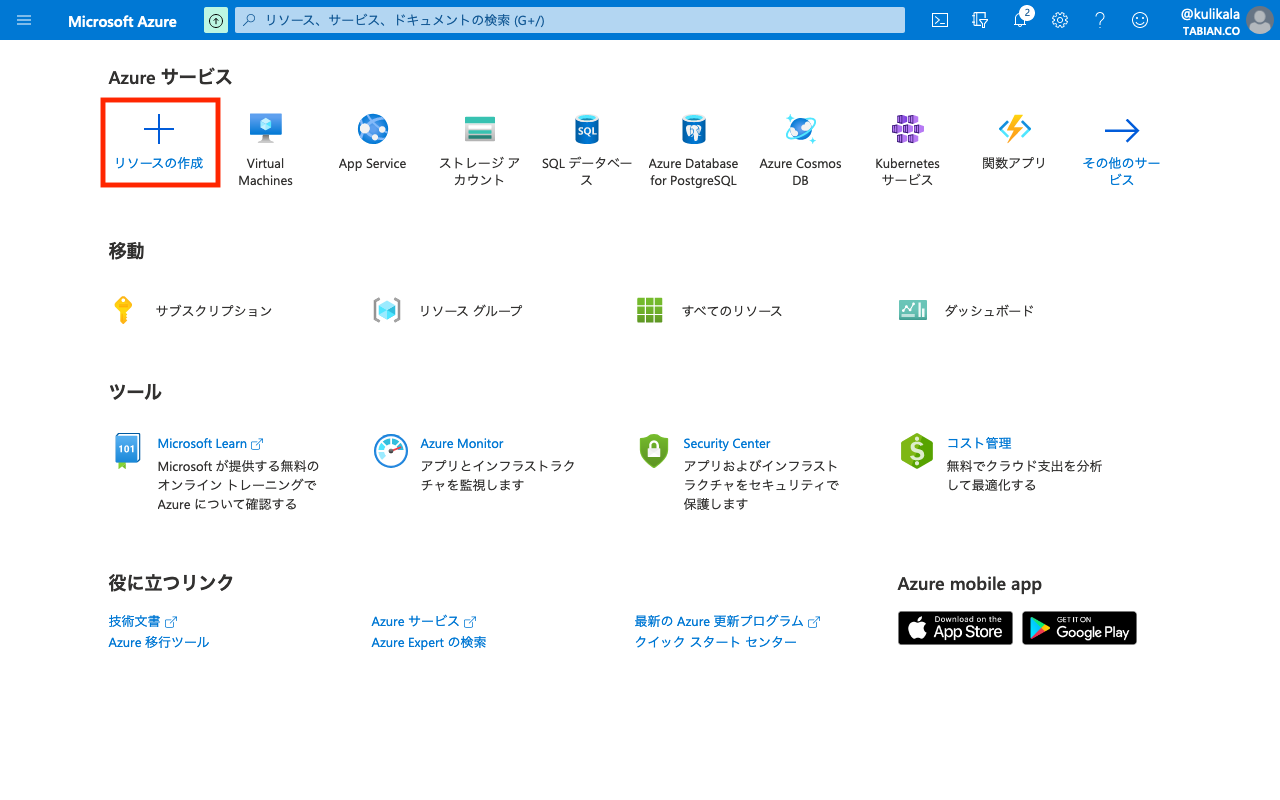Focus the resource search box
Image resolution: width=1280 pixels, height=800 pixels.
point(570,20)
